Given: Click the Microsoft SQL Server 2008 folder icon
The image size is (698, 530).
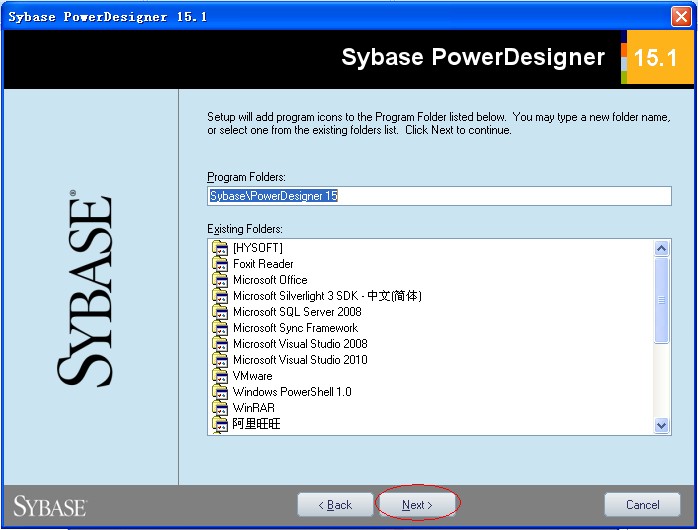Looking at the screenshot, I should click(x=221, y=312).
